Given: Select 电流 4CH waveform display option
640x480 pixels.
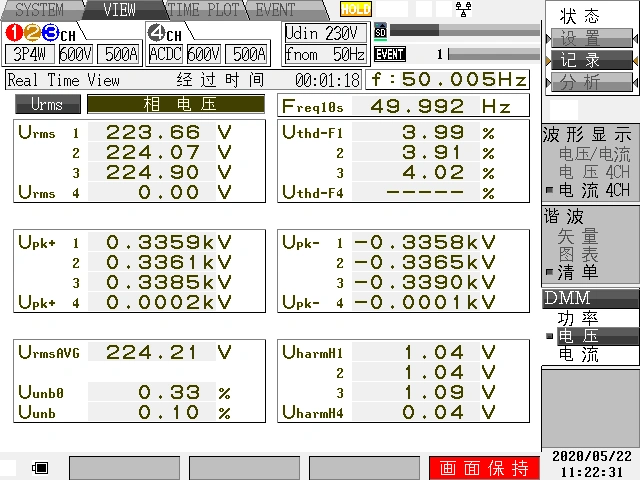Looking at the screenshot, I should click(x=594, y=190).
